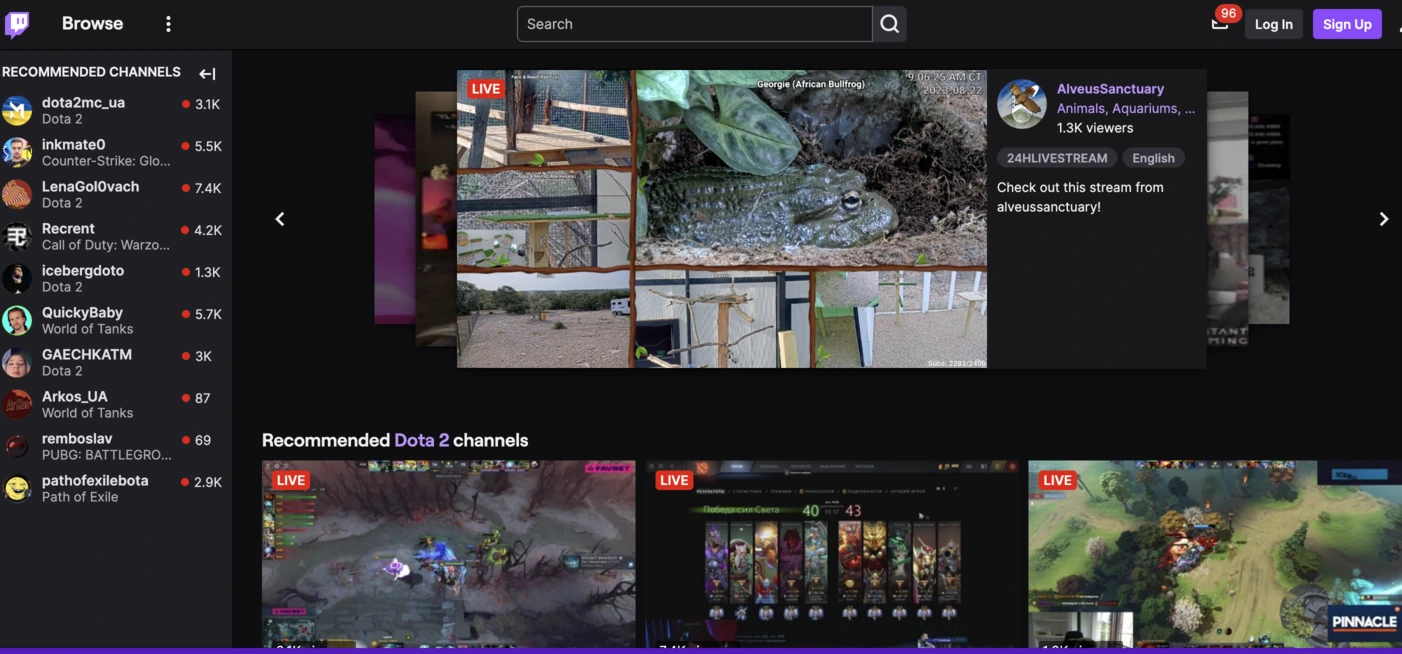The width and height of the screenshot is (1402, 654).
Task: Click the magnifying glass search button
Action: click(889, 24)
